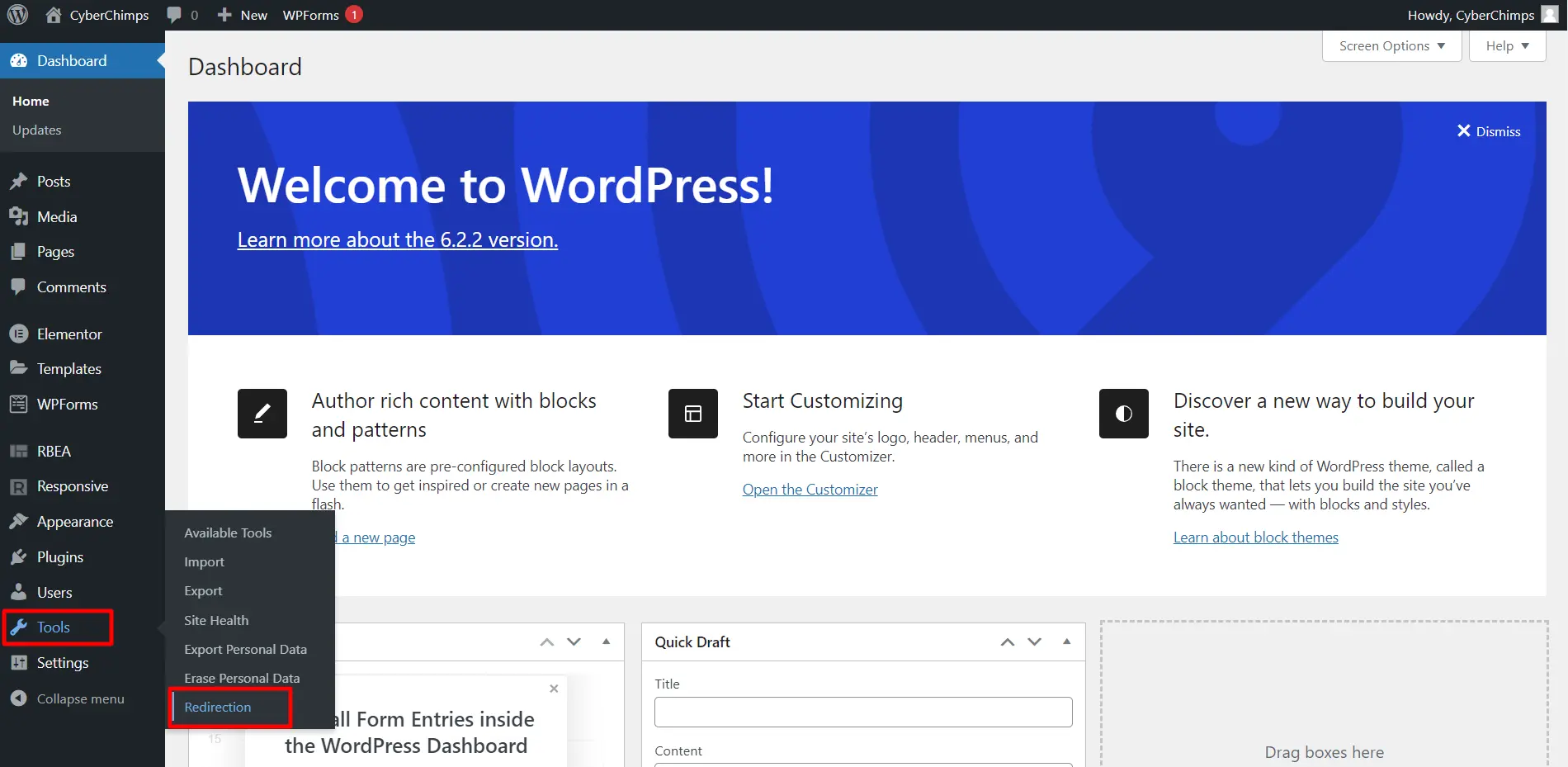Expand the Screen Options dropdown

point(1392,46)
